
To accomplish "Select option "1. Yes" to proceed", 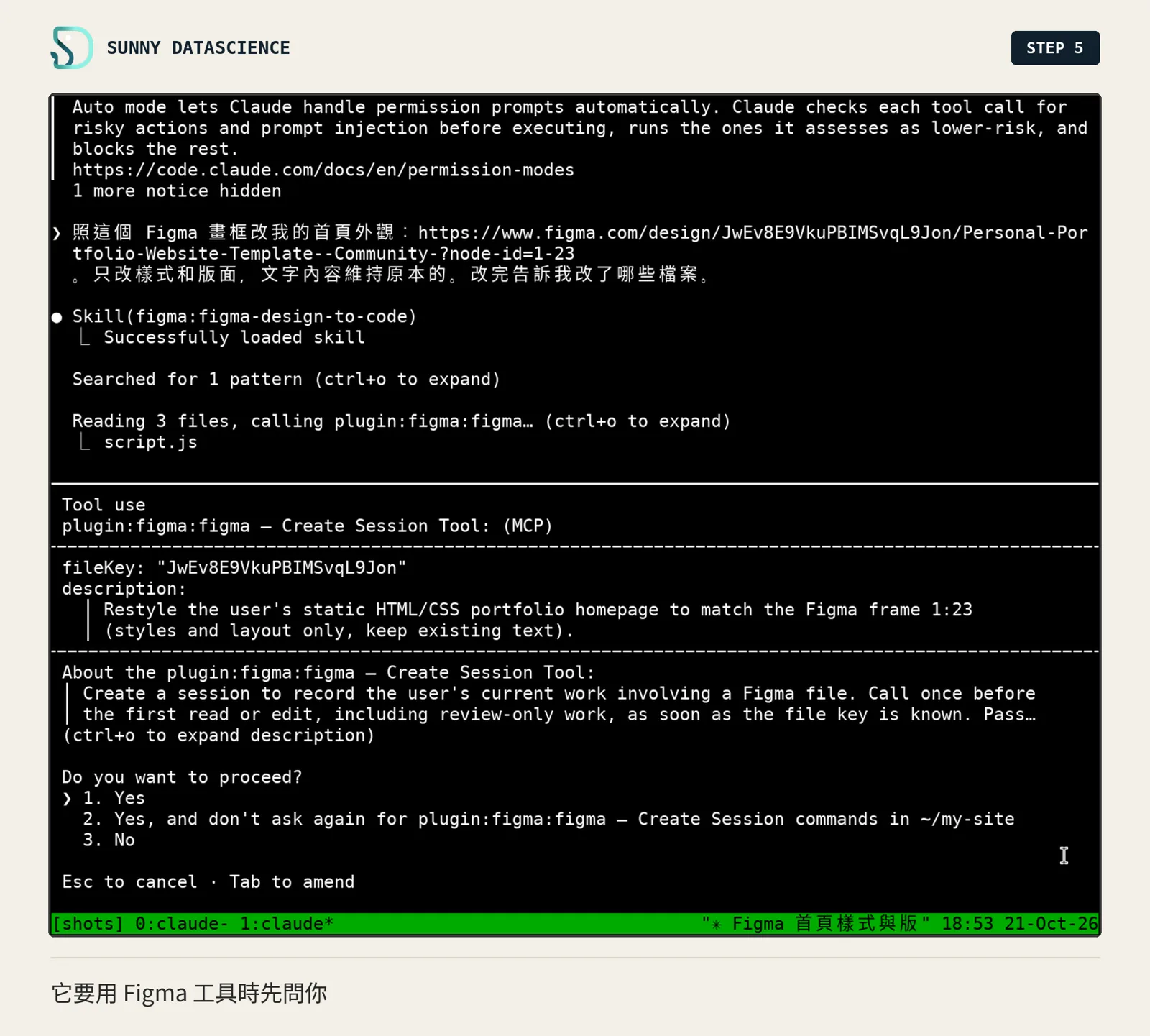I will [x=114, y=798].
